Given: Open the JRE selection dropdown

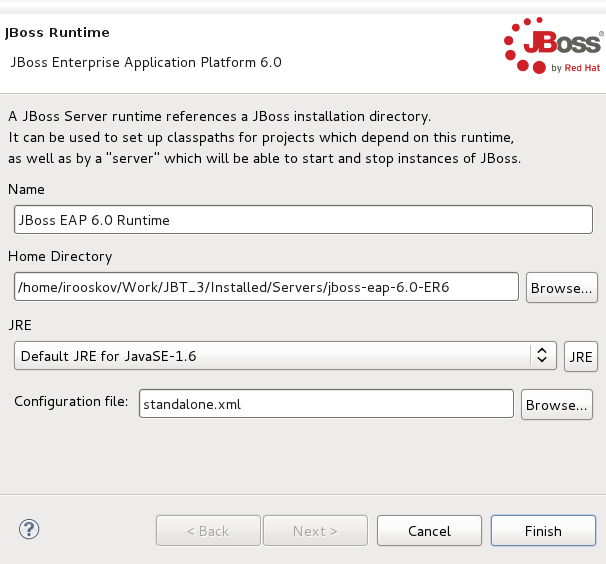Looking at the screenshot, I should click(x=285, y=356).
